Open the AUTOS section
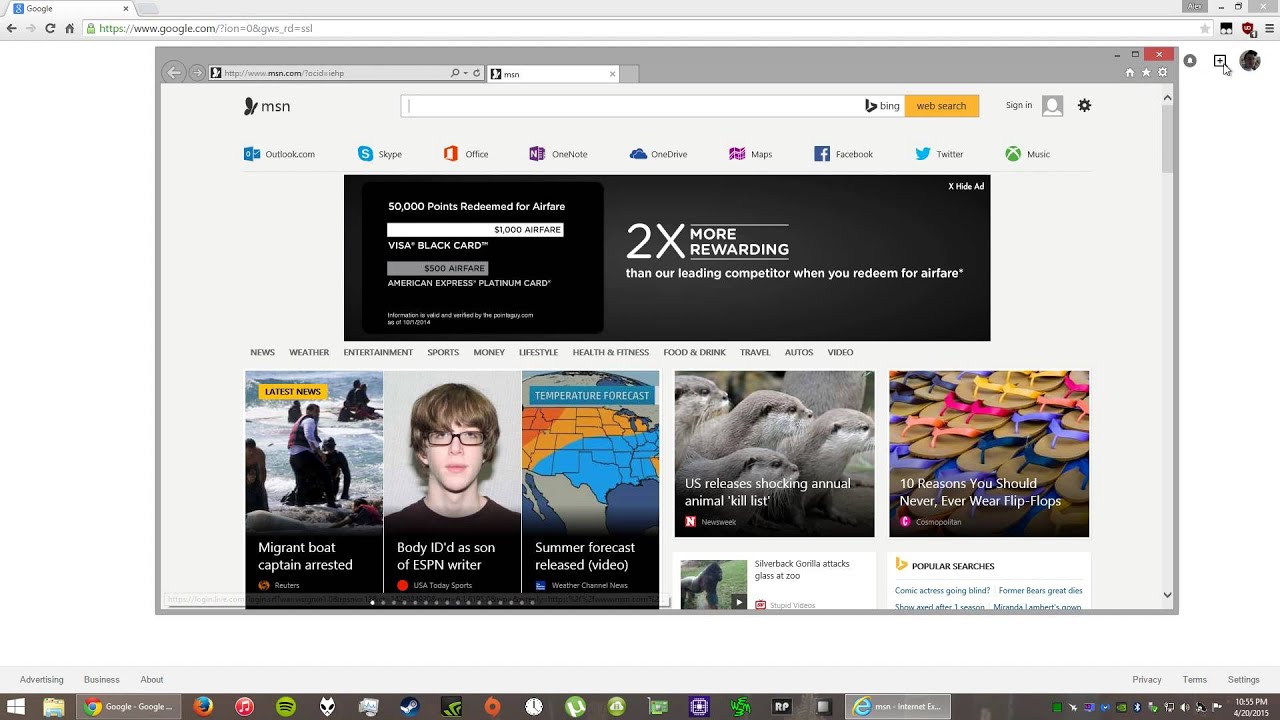 pyautogui.click(x=799, y=352)
